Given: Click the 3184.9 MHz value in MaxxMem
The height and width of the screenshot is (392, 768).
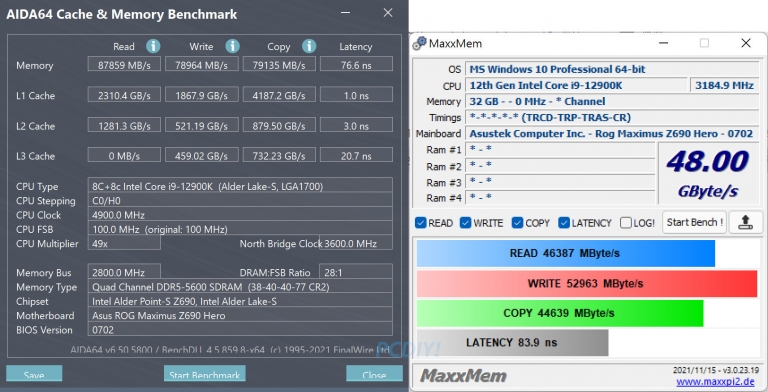Looking at the screenshot, I should click(x=724, y=85).
